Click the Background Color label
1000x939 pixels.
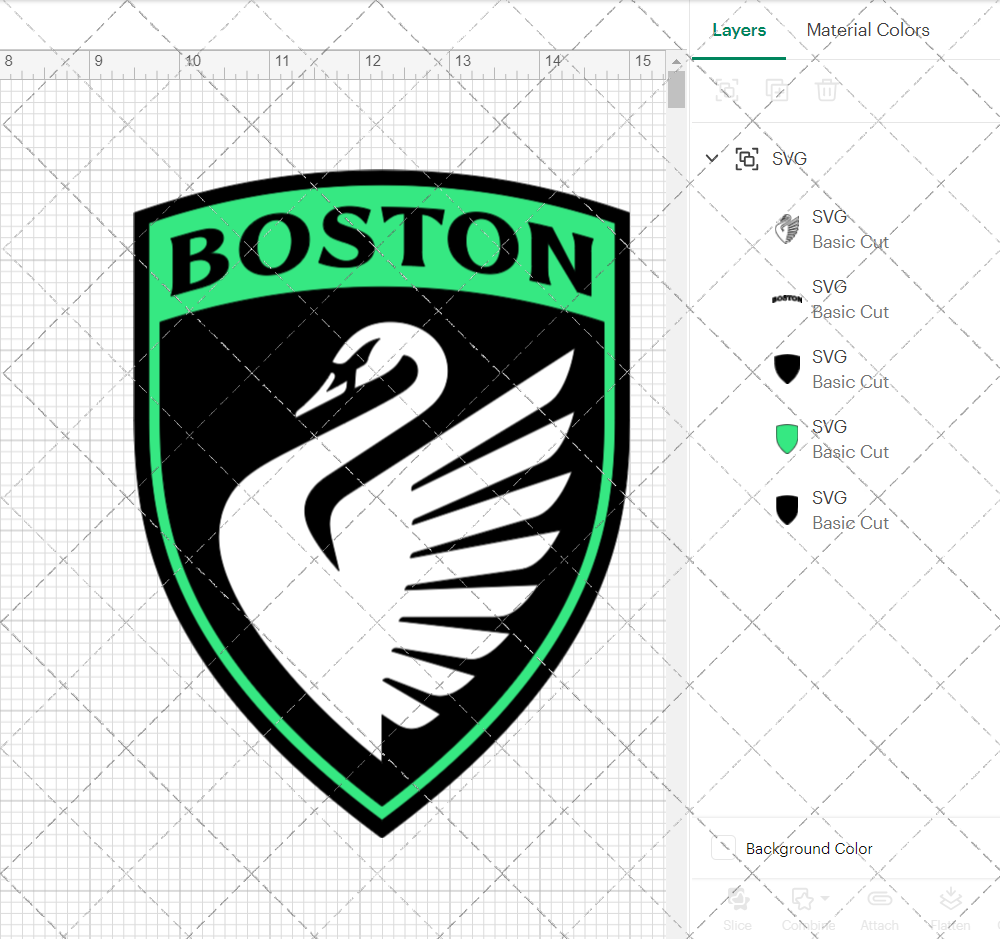pos(809,848)
